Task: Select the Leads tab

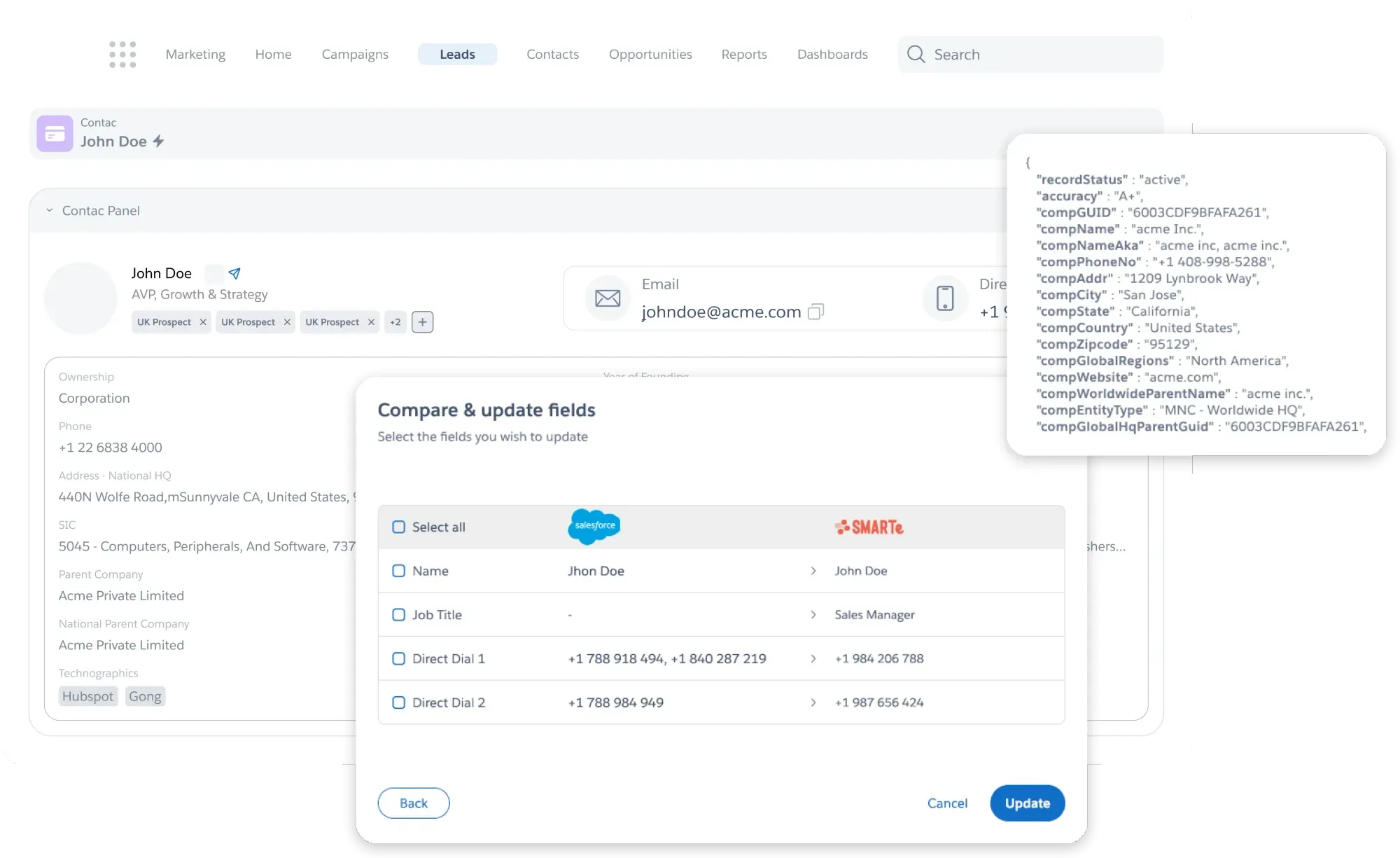Action: (457, 54)
